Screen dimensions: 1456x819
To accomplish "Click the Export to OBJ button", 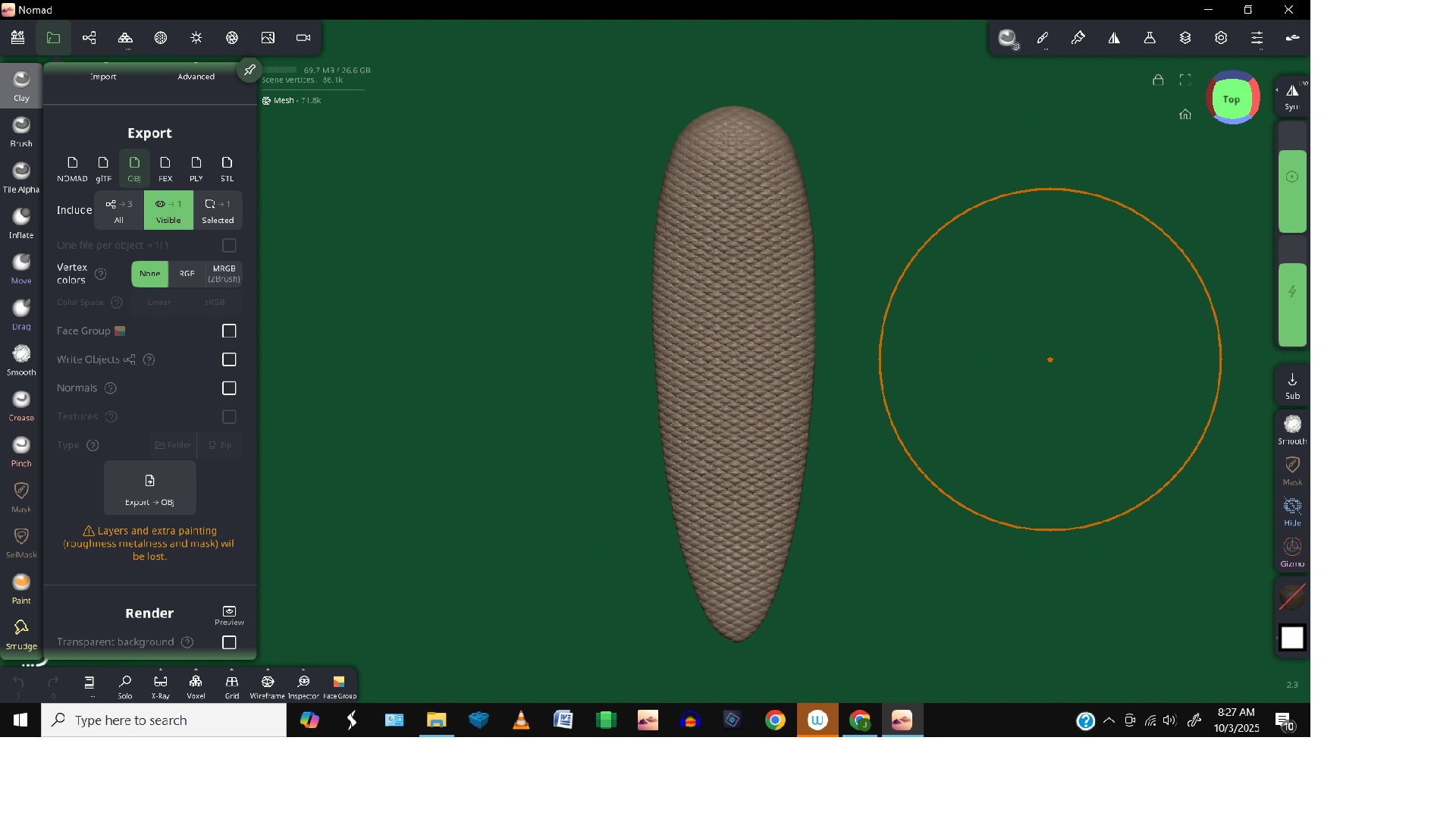I will pyautogui.click(x=149, y=488).
